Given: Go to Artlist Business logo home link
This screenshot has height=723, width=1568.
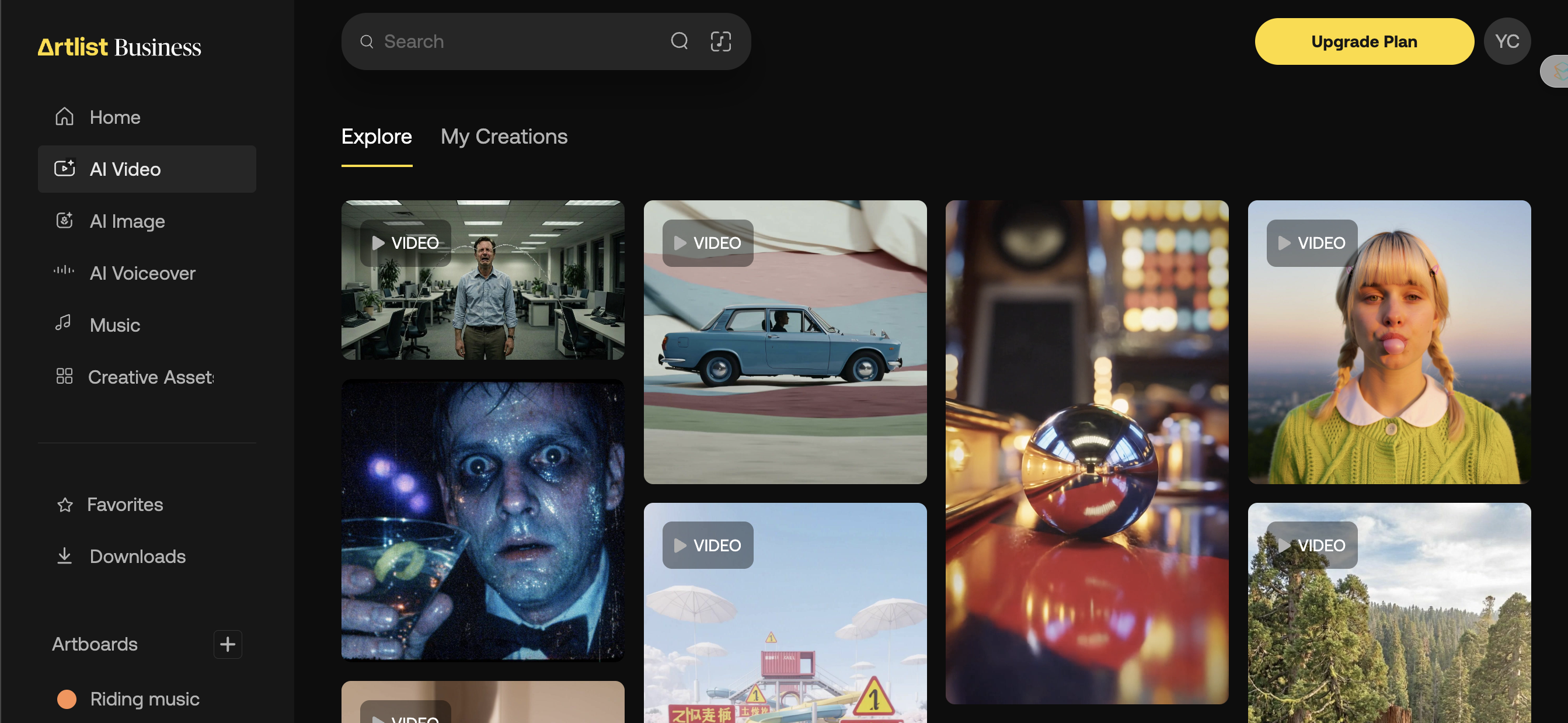Looking at the screenshot, I should click(x=119, y=47).
